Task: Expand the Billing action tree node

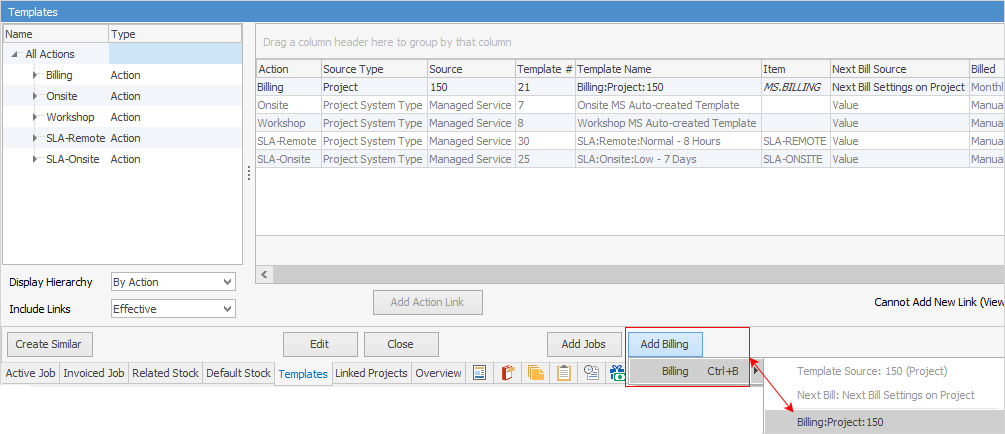Action: point(35,75)
